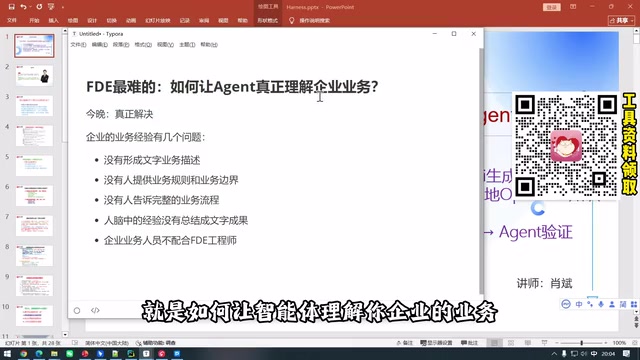Open the Undo history dropdown arrow
Screen dimensions: 640x360
tap(30, 7)
